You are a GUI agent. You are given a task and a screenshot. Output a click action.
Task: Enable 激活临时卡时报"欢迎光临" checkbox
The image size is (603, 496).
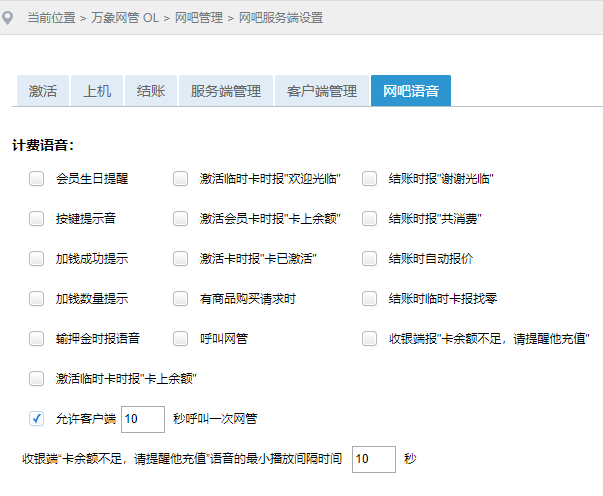(180, 178)
